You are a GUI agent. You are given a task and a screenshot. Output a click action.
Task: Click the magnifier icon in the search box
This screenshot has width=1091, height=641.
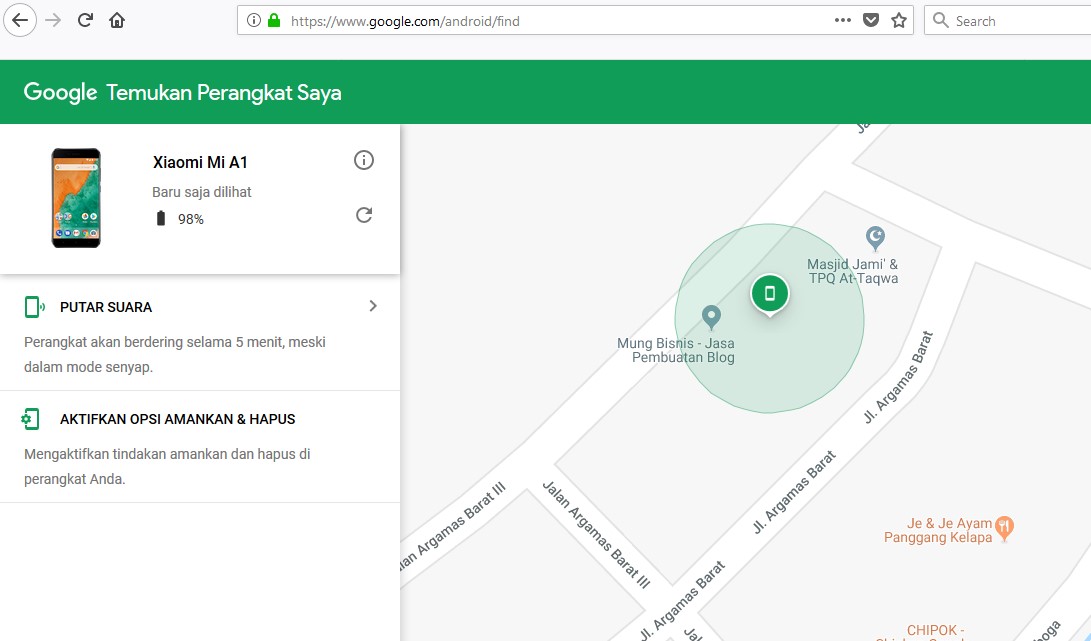(941, 20)
